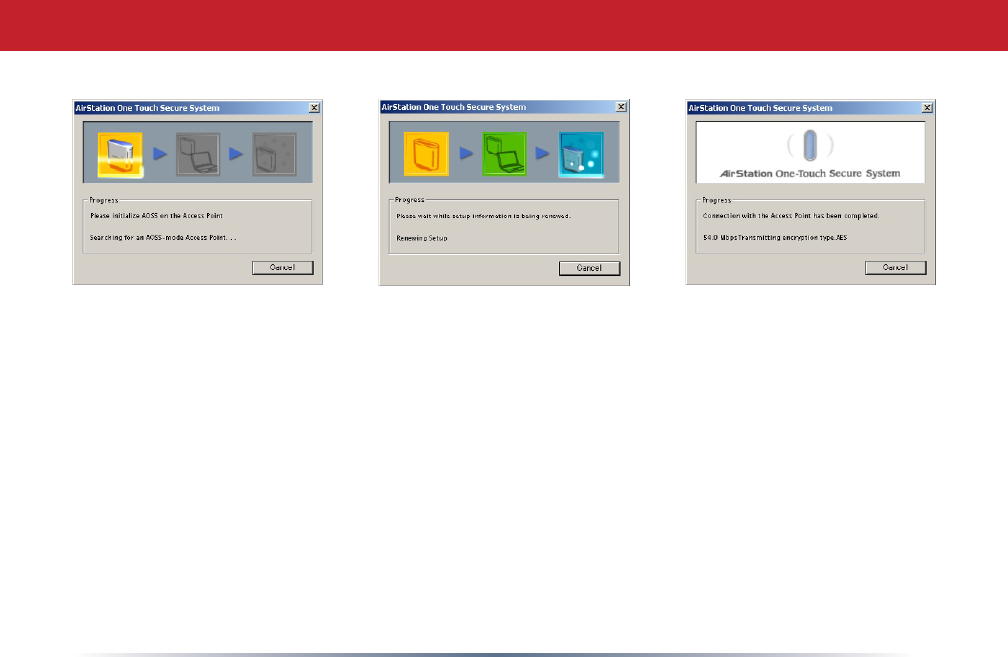Click the title bar of the Renewing Setup dialog
This screenshot has width=1008, height=657.
504,107
